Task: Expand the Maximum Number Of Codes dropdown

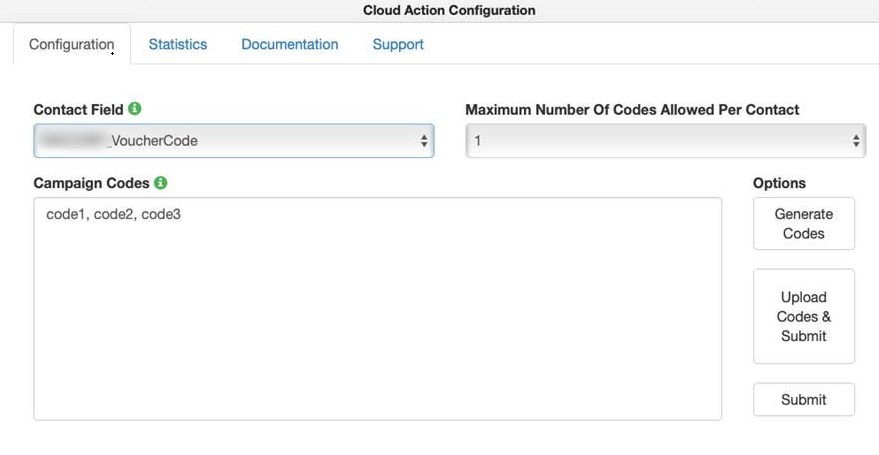Action: coord(665,141)
